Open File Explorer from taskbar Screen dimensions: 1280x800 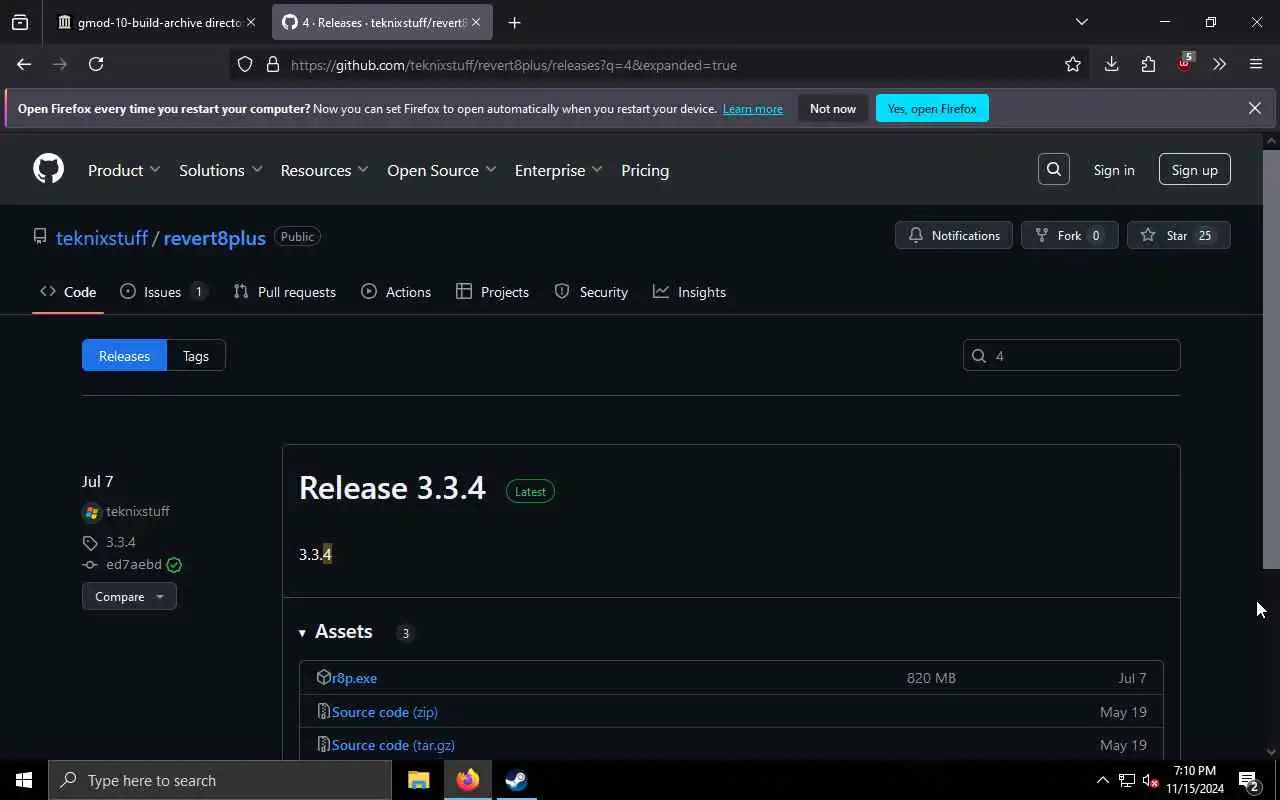click(418, 780)
